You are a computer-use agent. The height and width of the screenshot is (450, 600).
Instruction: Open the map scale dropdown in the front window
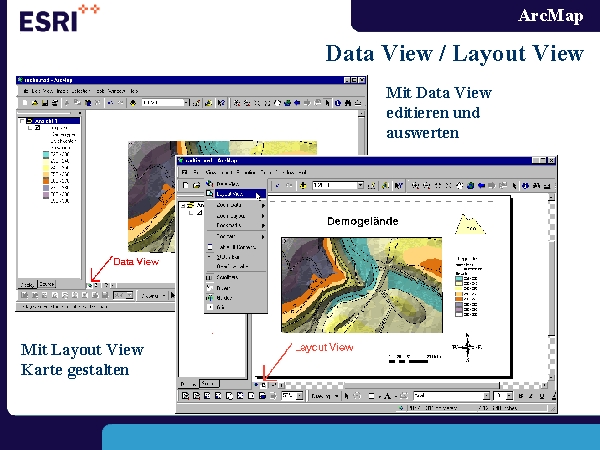pos(358,185)
